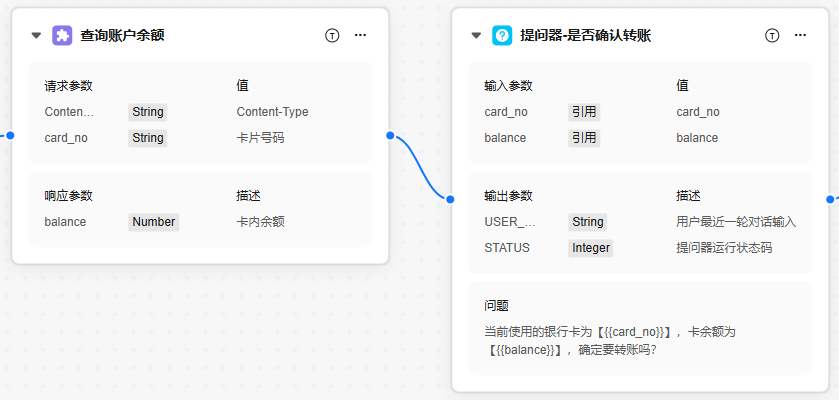This screenshot has width=839, height=400.
Task: Click the 卡片号码 value field
Action: click(x=260, y=138)
